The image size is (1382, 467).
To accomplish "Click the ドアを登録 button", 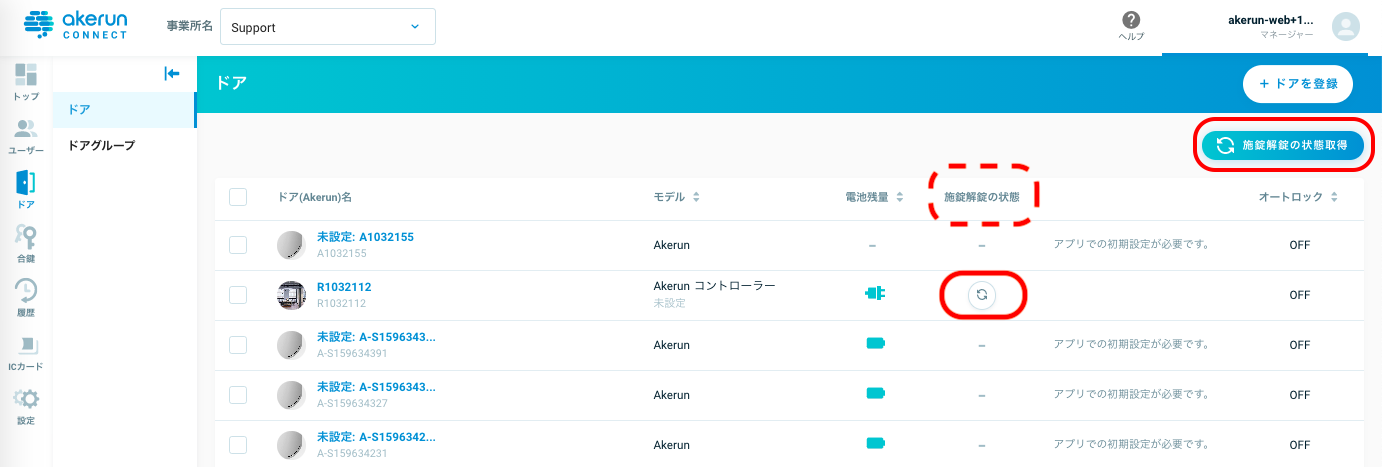I will click(1298, 84).
